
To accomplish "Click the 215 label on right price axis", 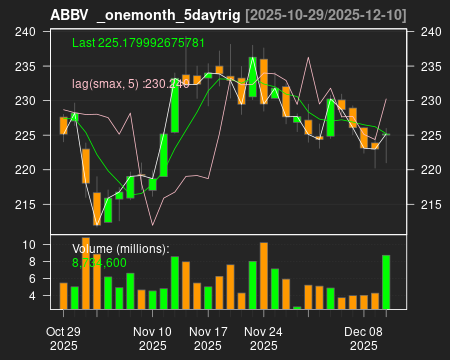I will click(431, 204).
